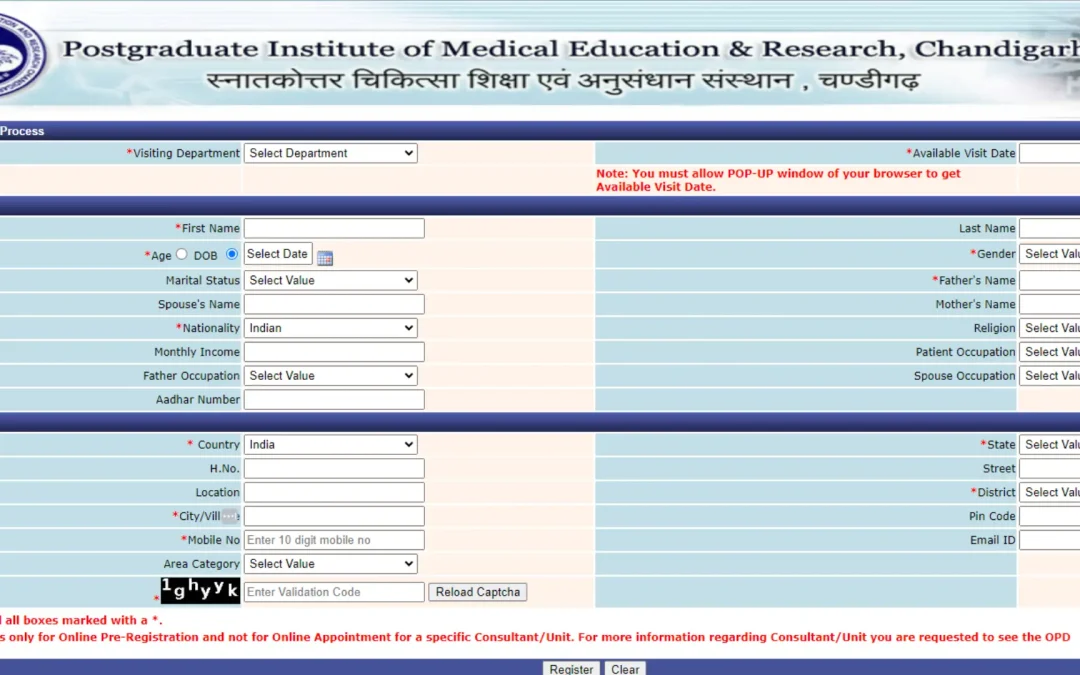Open the Religion dropdown
The image size is (1080, 675).
point(1050,328)
